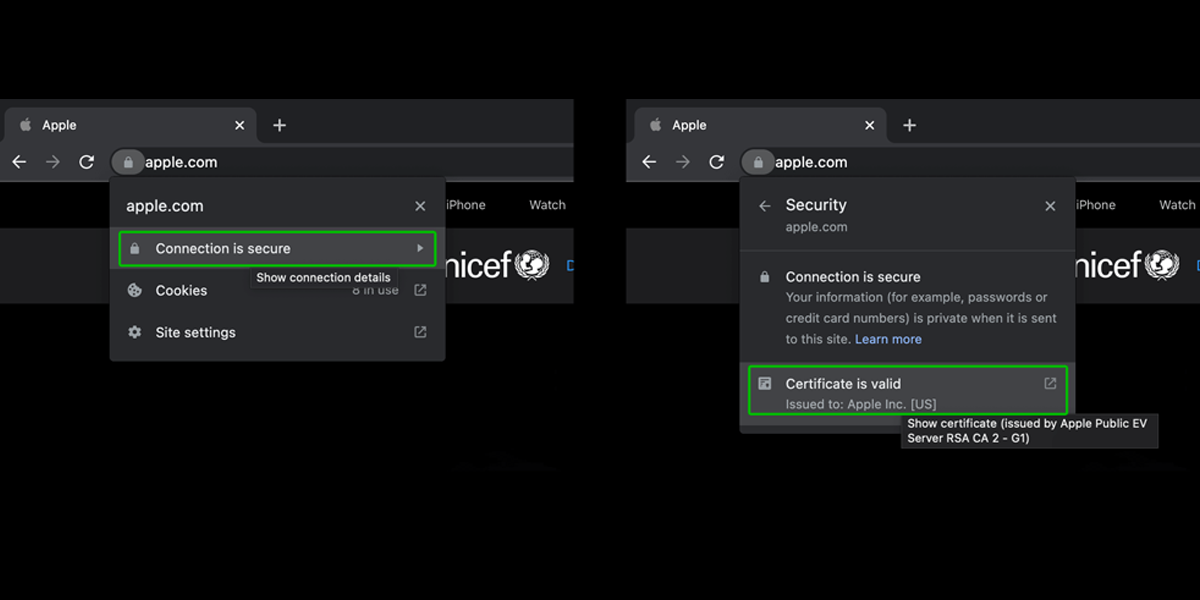Viewport: 1200px width, 600px height.
Task: Open a new tab in right browser window
Action: click(x=910, y=125)
